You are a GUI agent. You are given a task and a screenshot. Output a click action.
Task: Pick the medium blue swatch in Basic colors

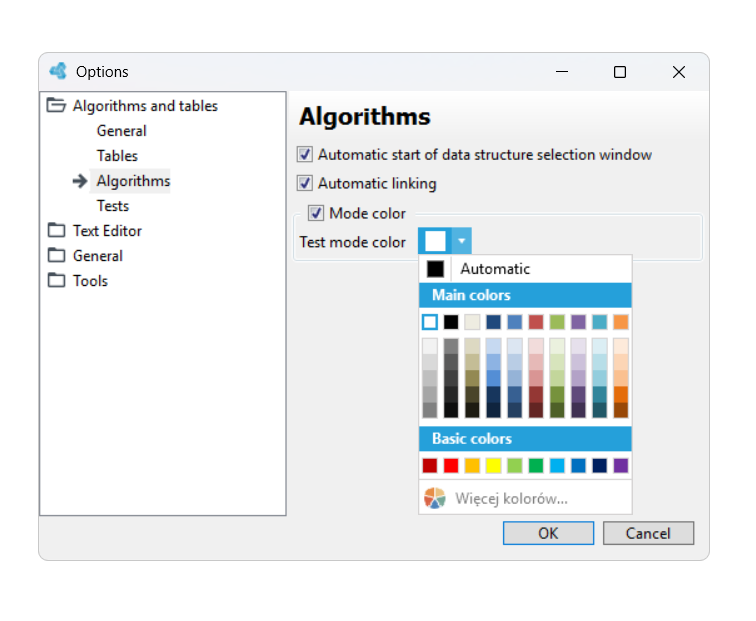click(578, 465)
